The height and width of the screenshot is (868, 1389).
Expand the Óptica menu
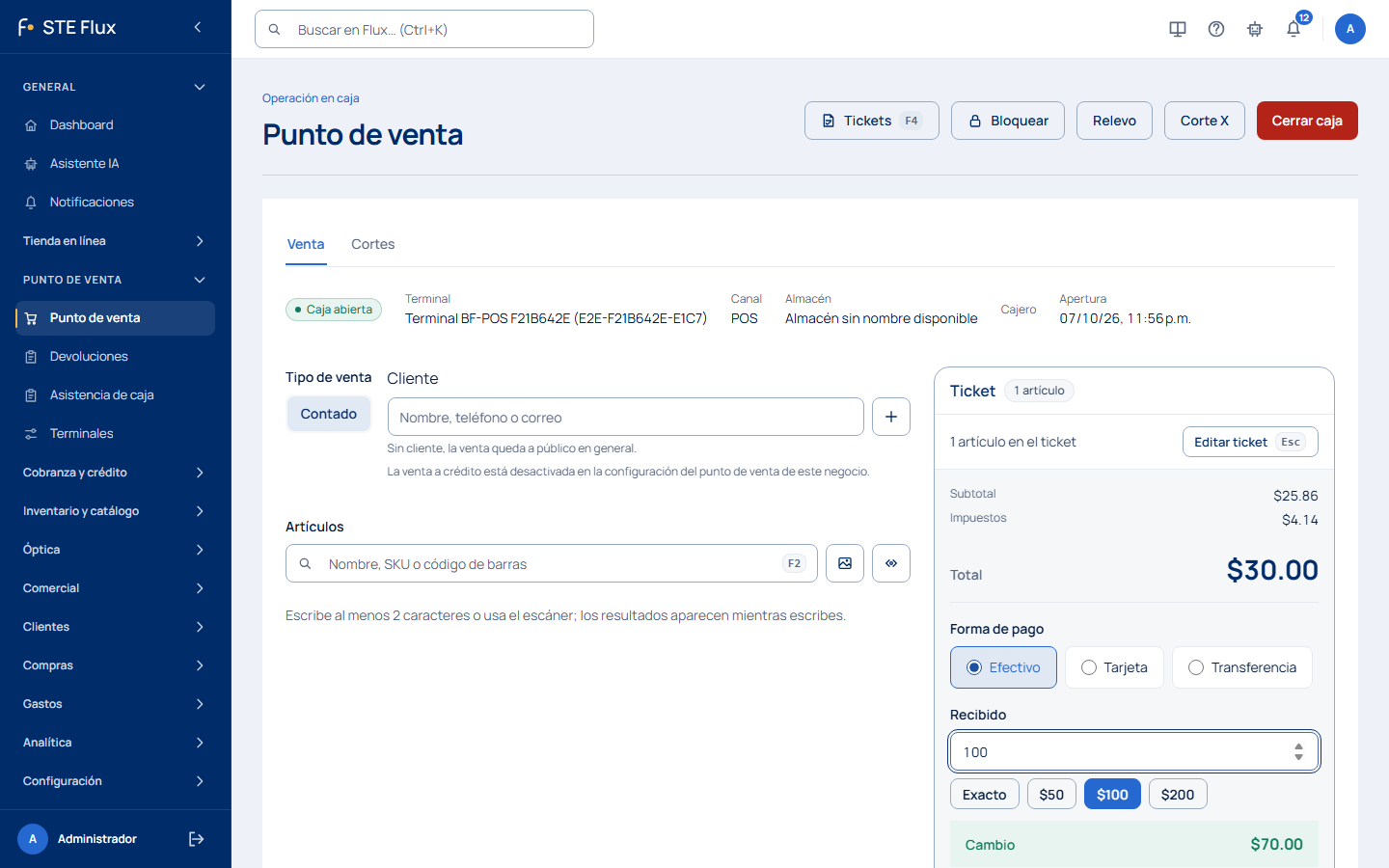[116, 550]
